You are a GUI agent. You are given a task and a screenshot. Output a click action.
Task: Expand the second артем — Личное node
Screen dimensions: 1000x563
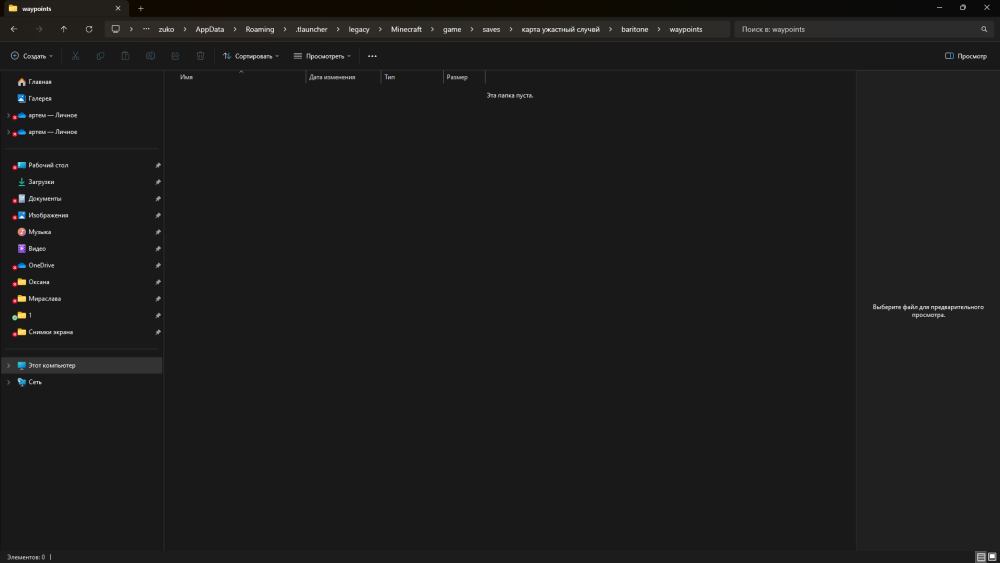[8, 132]
